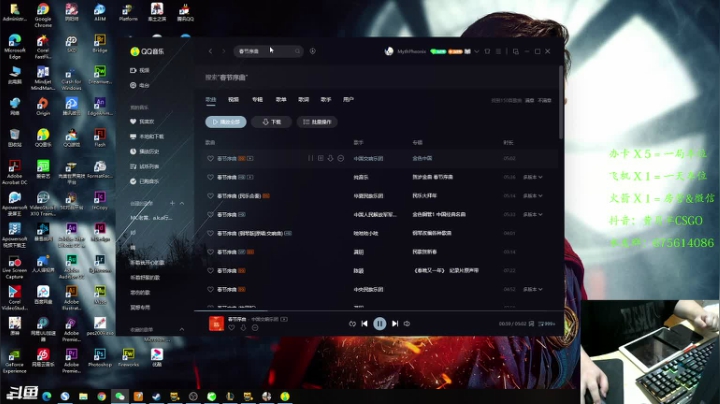Image resolution: width=720 pixels, height=404 pixels.
Task: Open the main menu icon in the title bar
Action: coord(498,51)
